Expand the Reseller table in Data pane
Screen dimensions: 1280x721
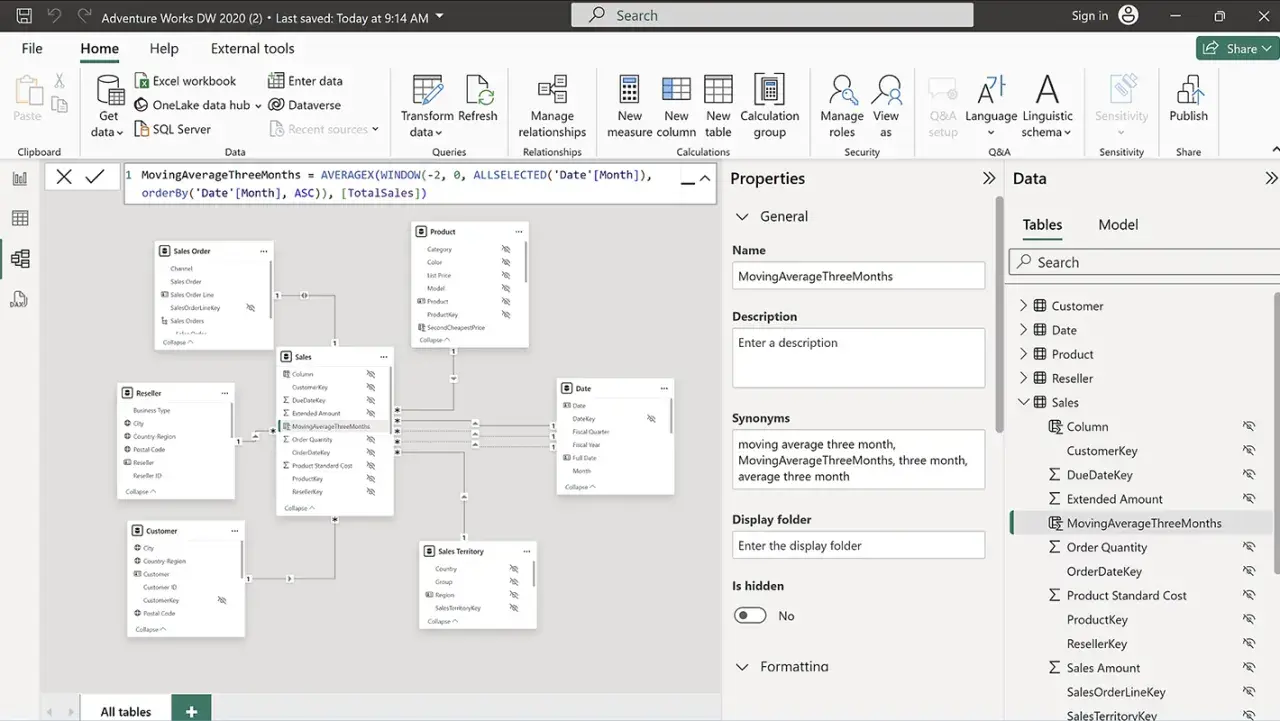pos(1022,378)
